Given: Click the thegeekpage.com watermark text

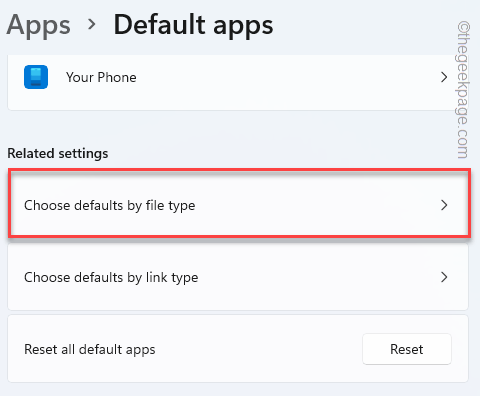Looking at the screenshot, I should coord(463,90).
